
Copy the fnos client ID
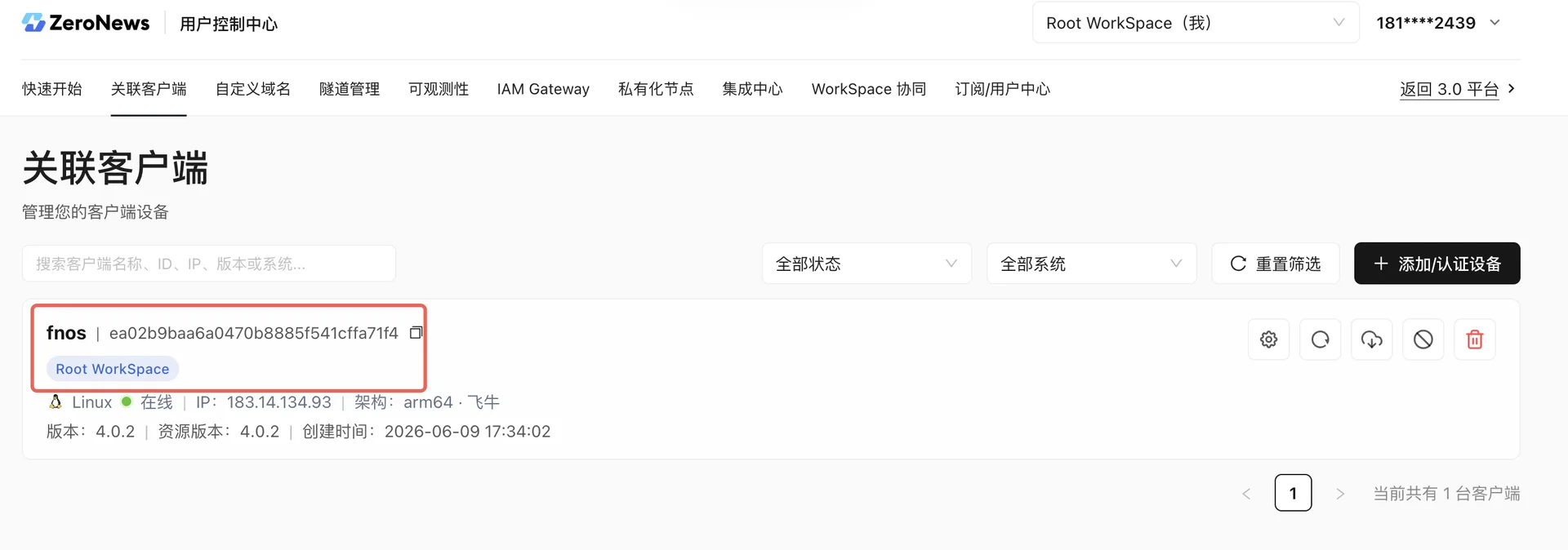click(416, 333)
